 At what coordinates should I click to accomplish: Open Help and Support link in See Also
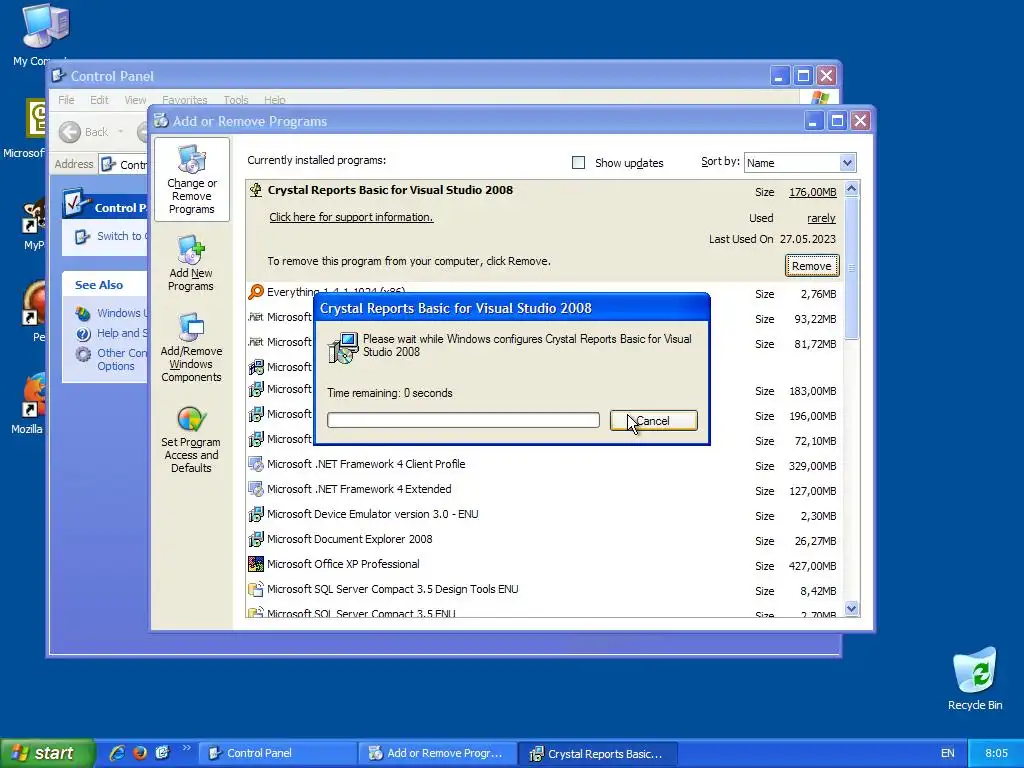tap(121, 333)
